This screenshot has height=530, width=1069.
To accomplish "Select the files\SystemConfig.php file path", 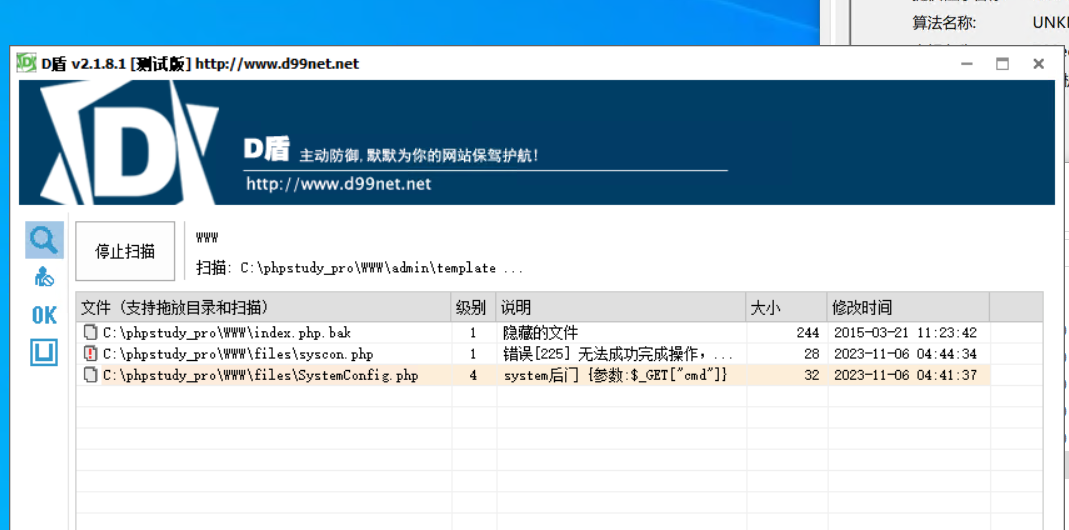I will click(x=260, y=375).
